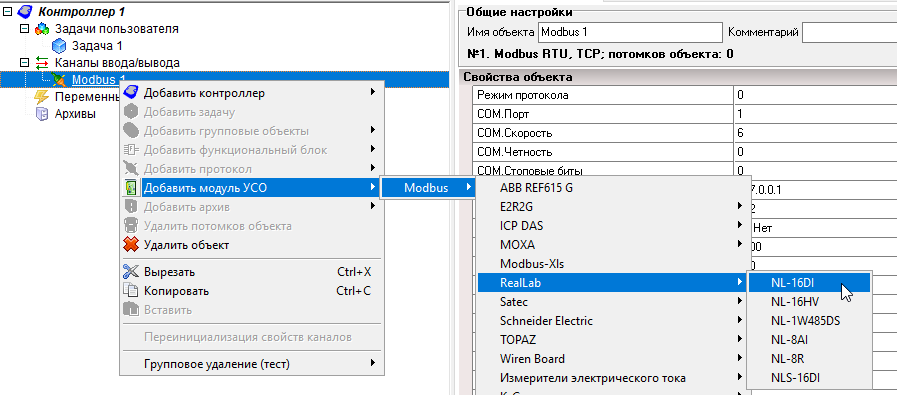The width and height of the screenshot is (897, 395).
Task: Click the Копировать copy icon
Action: [x=131, y=291]
